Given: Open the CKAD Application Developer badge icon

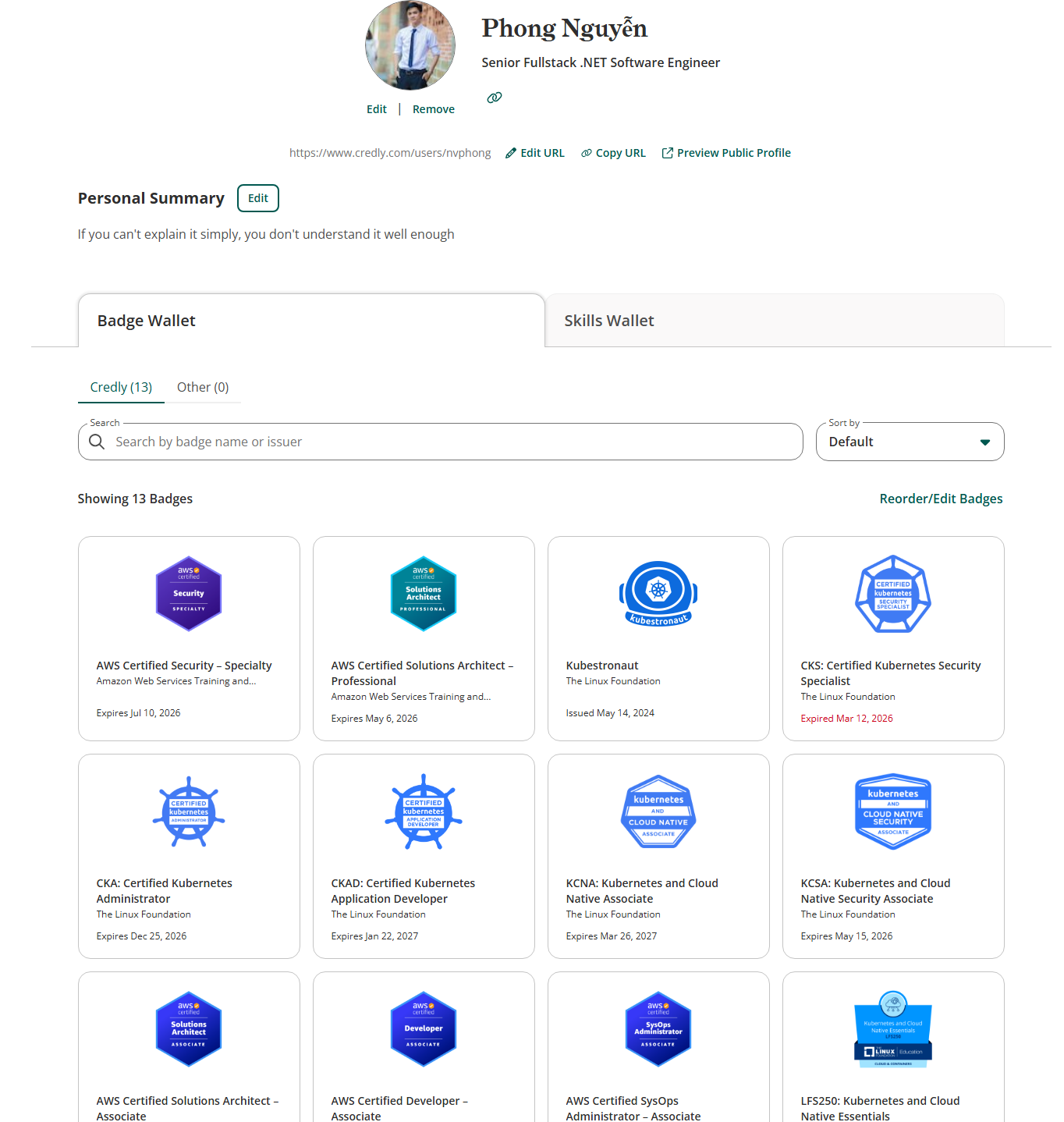Looking at the screenshot, I should 424,811.
